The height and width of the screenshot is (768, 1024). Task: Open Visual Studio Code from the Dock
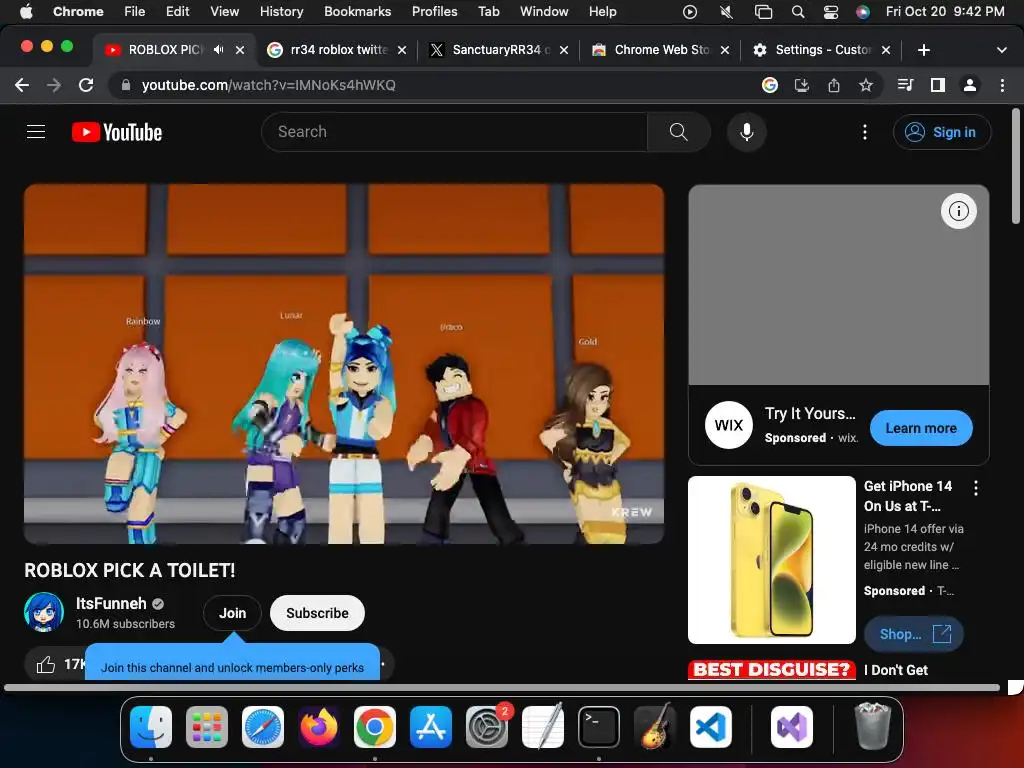[x=711, y=726]
